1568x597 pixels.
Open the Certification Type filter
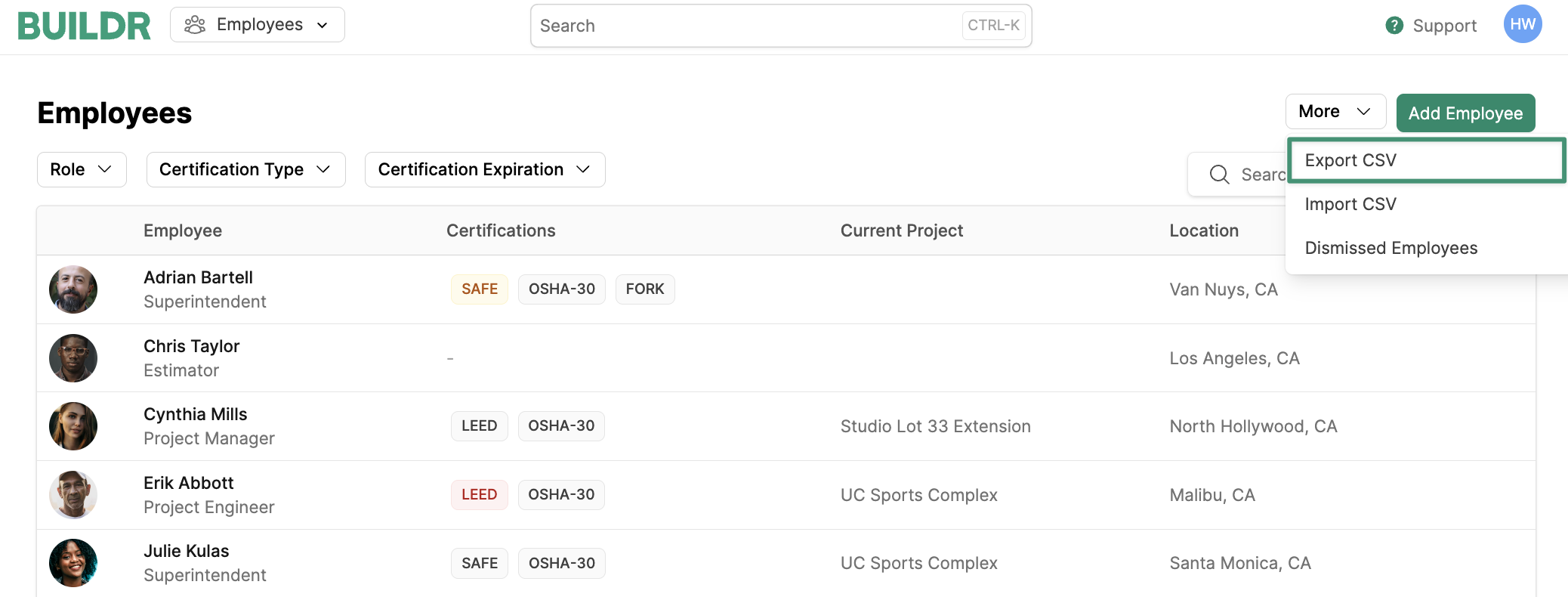pyautogui.click(x=245, y=169)
